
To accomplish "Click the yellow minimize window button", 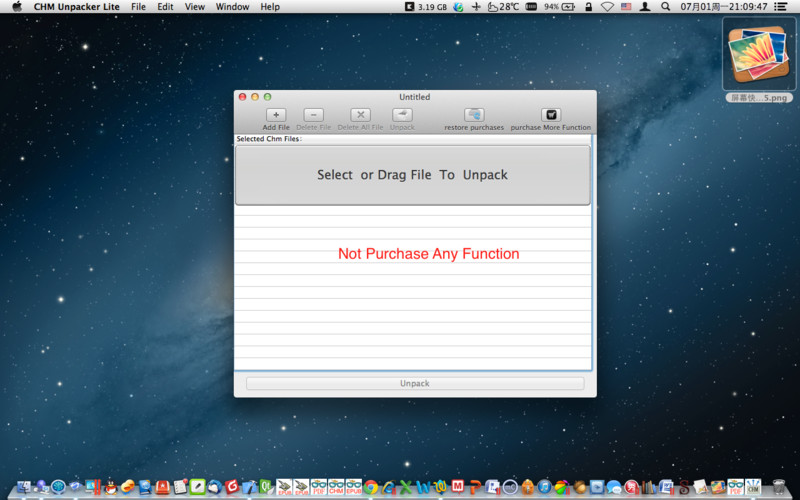I will pos(255,96).
